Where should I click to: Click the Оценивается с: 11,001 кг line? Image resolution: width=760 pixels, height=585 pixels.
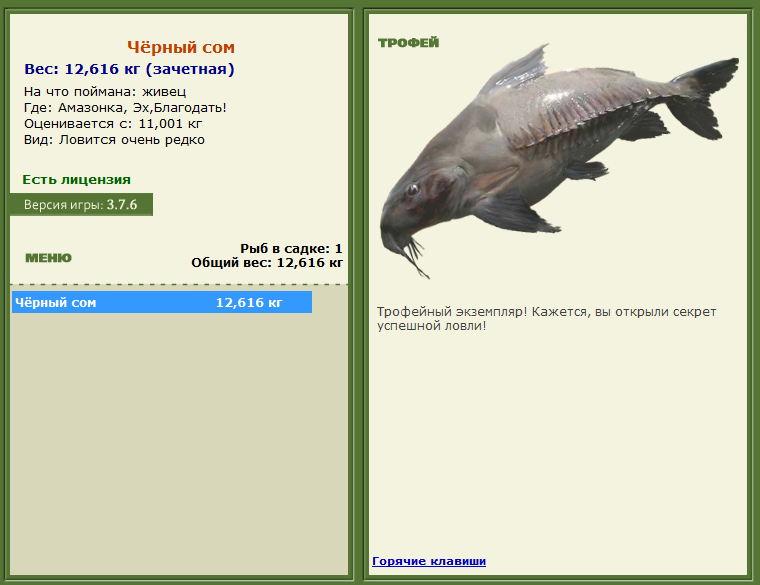tap(113, 124)
